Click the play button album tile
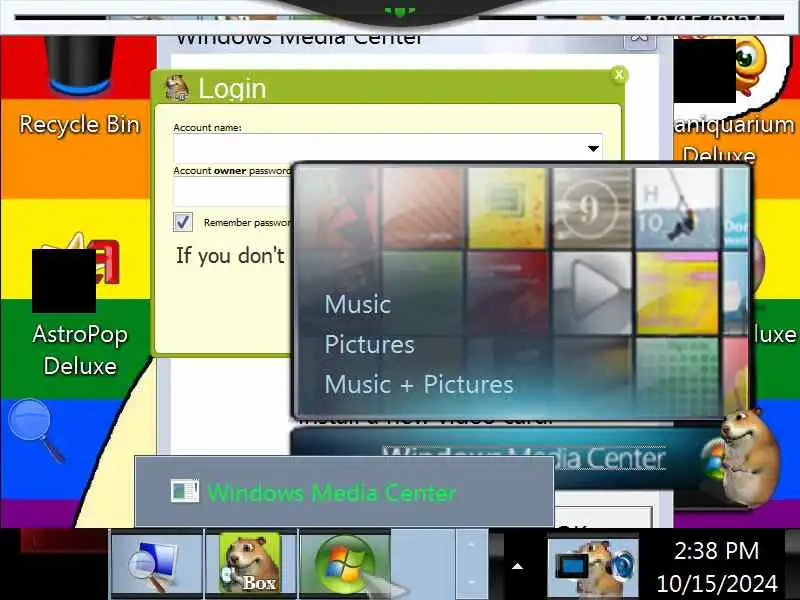 point(592,292)
